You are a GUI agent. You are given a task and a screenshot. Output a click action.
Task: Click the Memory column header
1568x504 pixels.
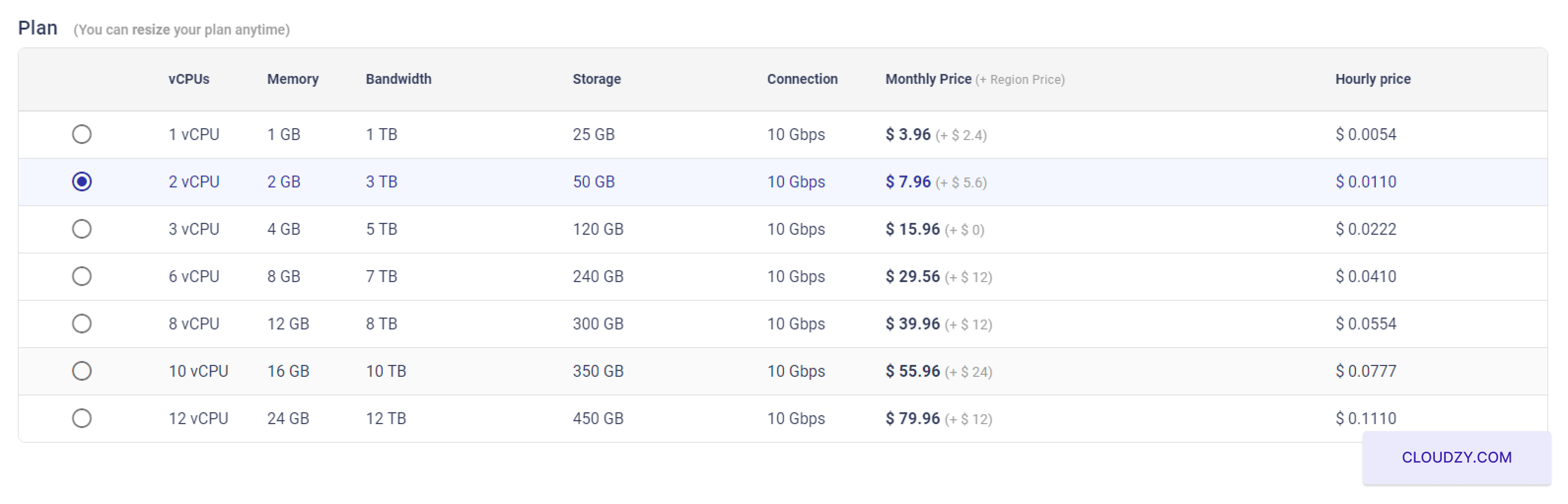tap(293, 79)
